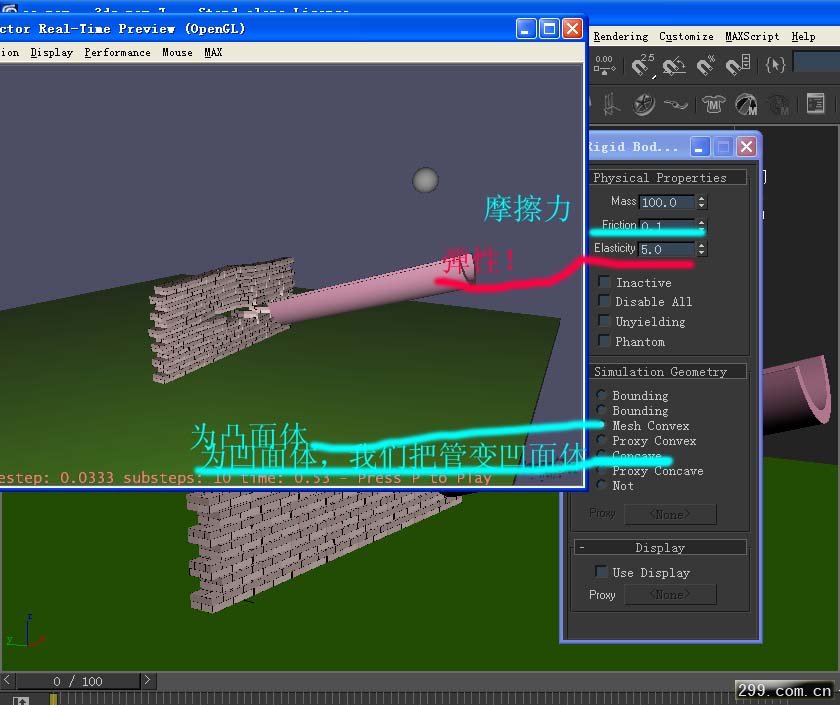
Task: Open the Help menu
Action: 804,36
